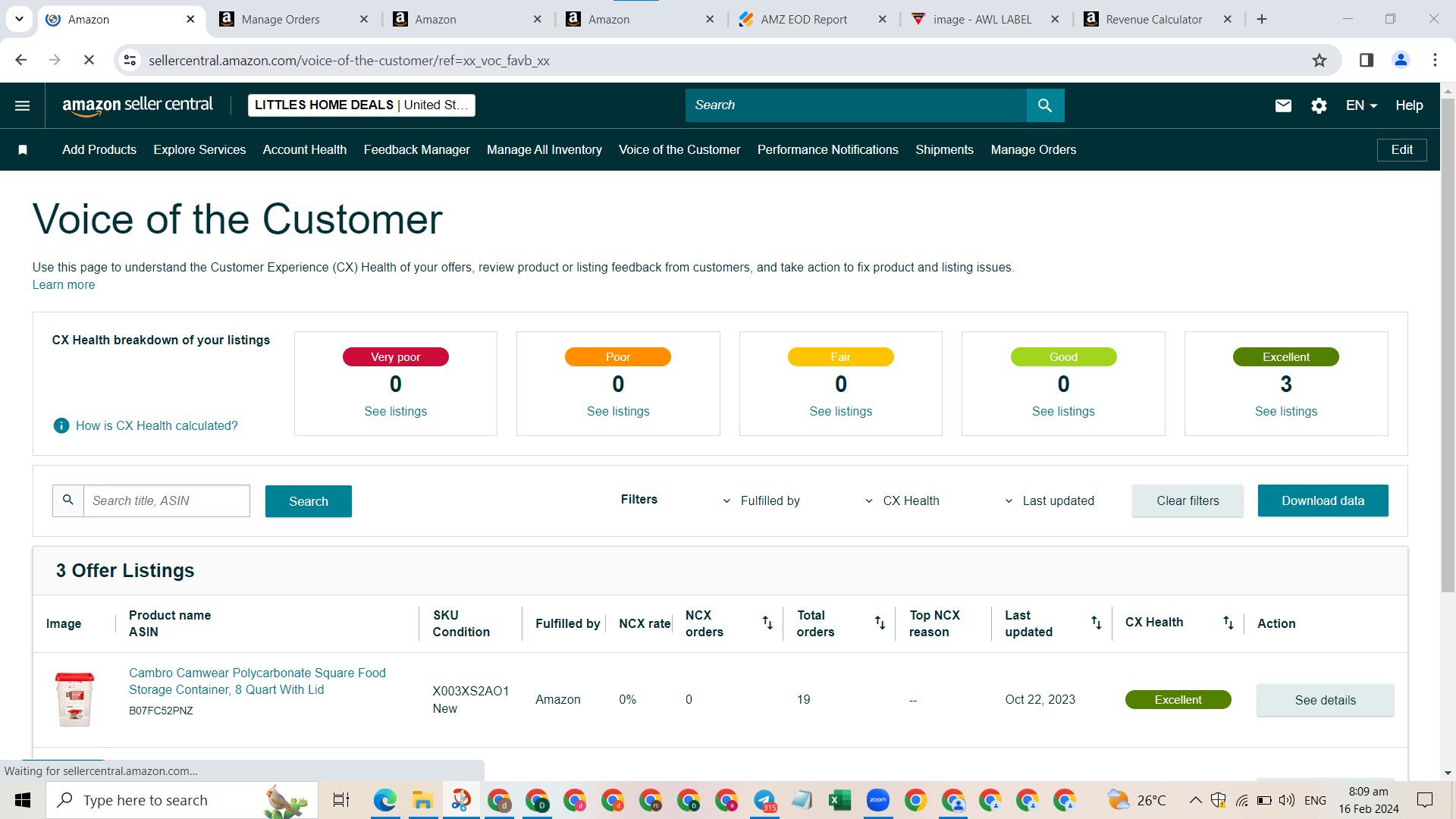Image resolution: width=1456 pixels, height=819 pixels.
Task: Click the Help link in the header
Action: point(1409,105)
